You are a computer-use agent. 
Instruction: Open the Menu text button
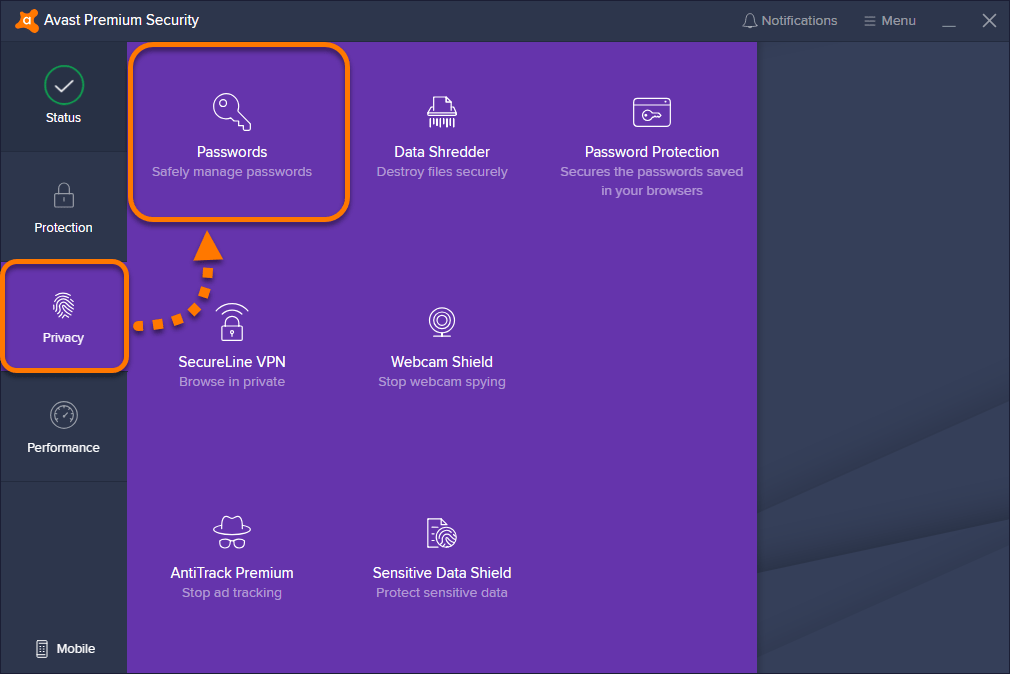coord(899,21)
